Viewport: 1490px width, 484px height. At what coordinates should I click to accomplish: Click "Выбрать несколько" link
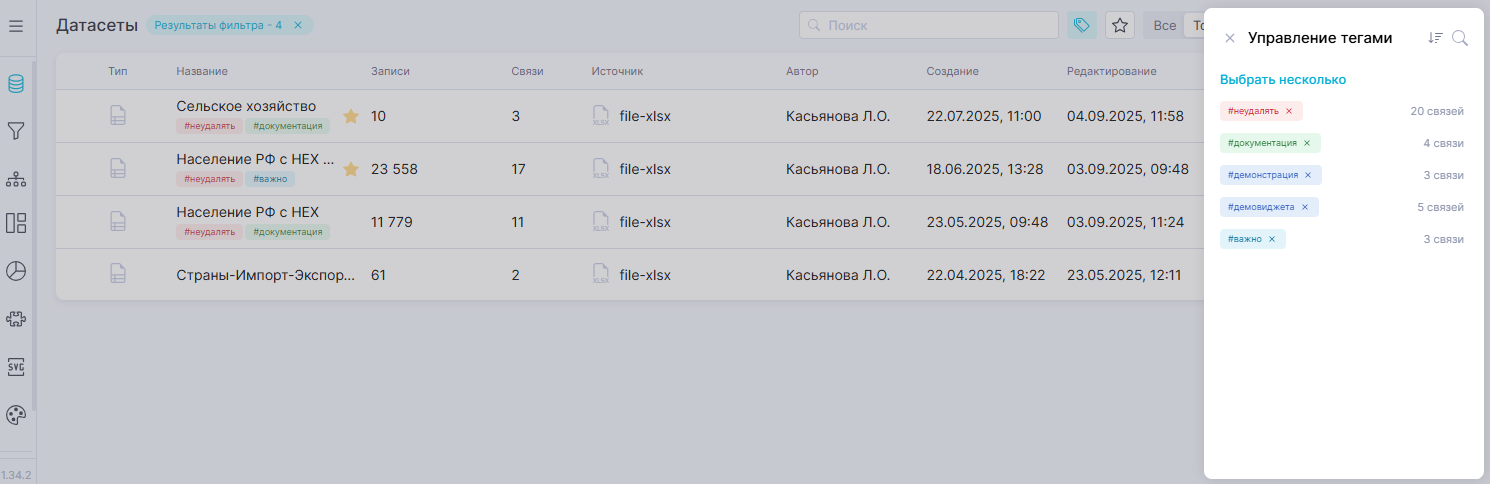click(1283, 79)
